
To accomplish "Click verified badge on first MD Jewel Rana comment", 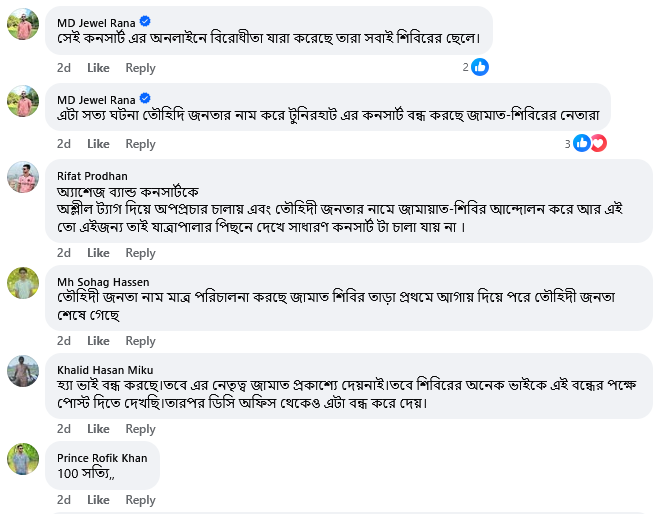I will click(146, 21).
